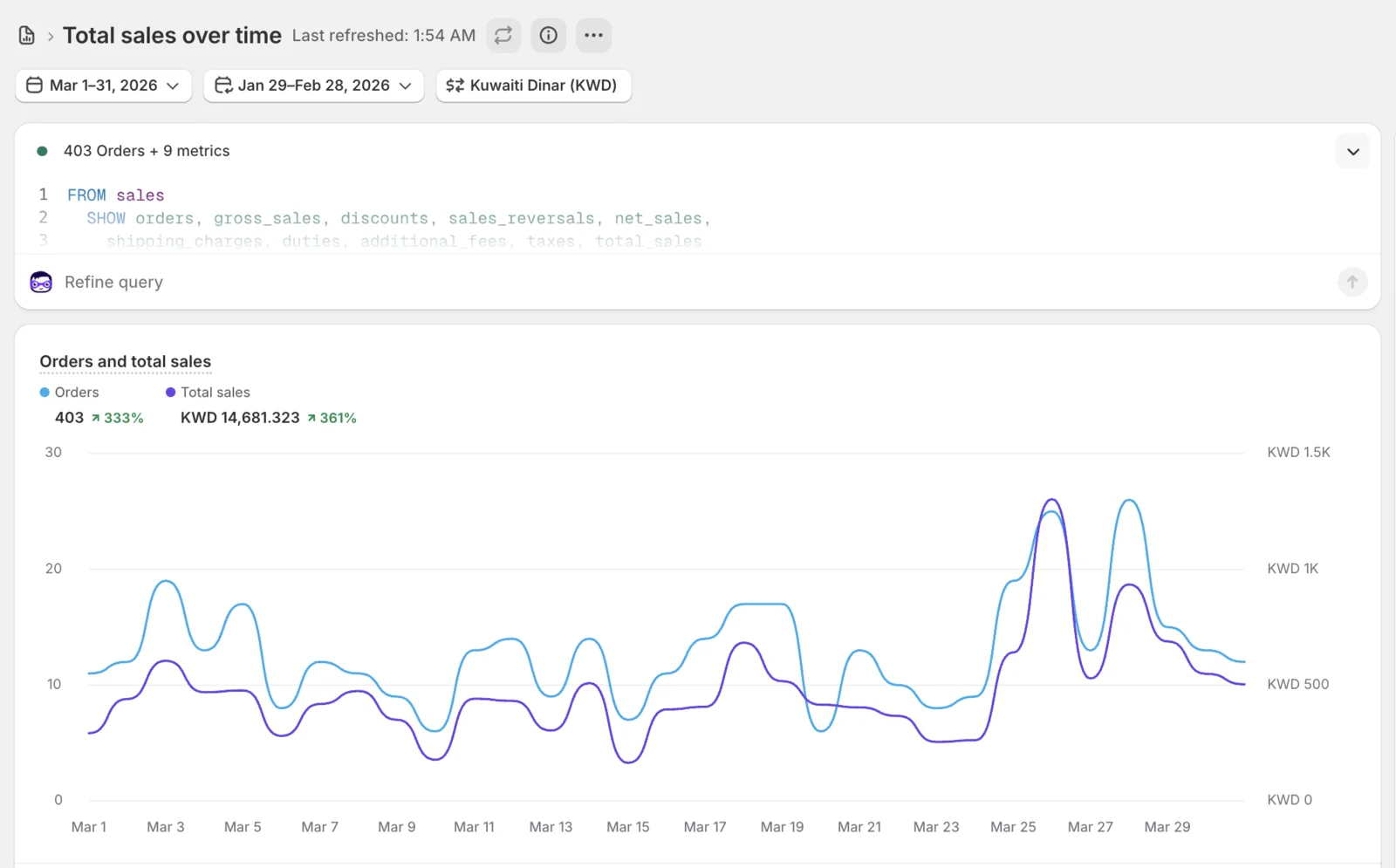The image size is (1396, 868).
Task: Click the calendar icon in the Mar 1–31 date picker
Action: (35, 85)
